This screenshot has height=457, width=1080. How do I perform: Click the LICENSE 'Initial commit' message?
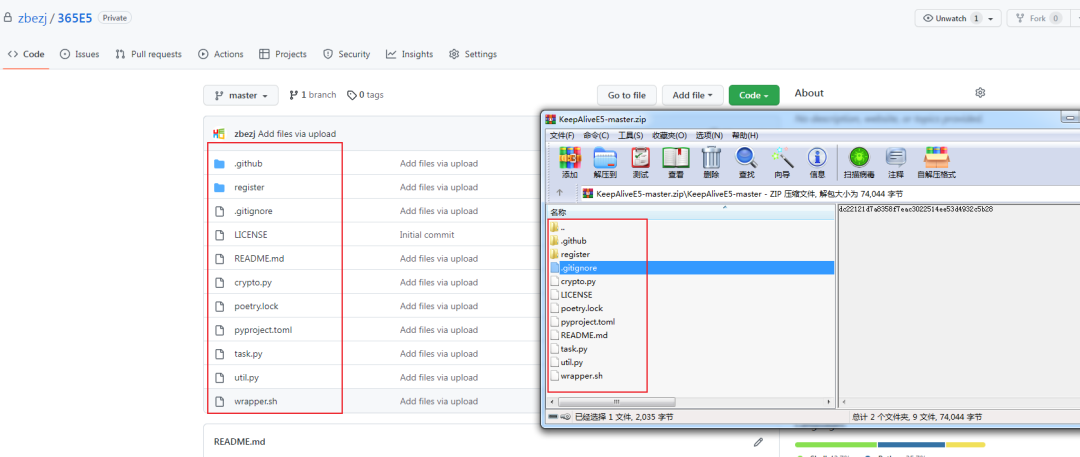tap(427, 234)
